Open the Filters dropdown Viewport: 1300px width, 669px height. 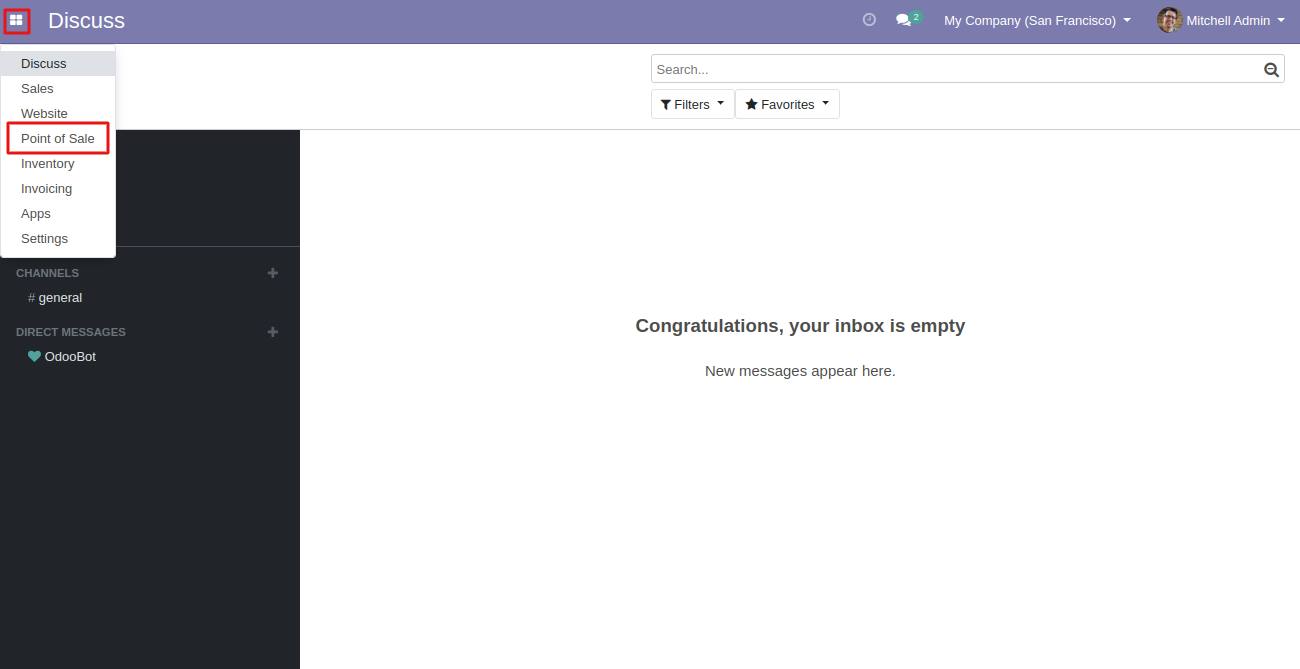pos(692,104)
